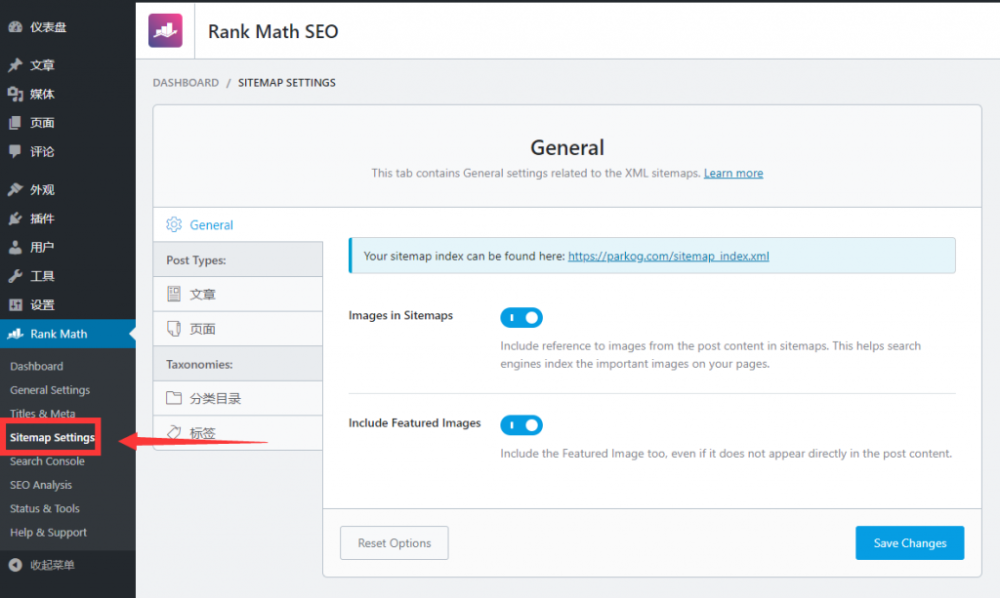This screenshot has width=1000, height=598.
Task: Open 用户 users icon in sidebar
Action: (x=15, y=247)
